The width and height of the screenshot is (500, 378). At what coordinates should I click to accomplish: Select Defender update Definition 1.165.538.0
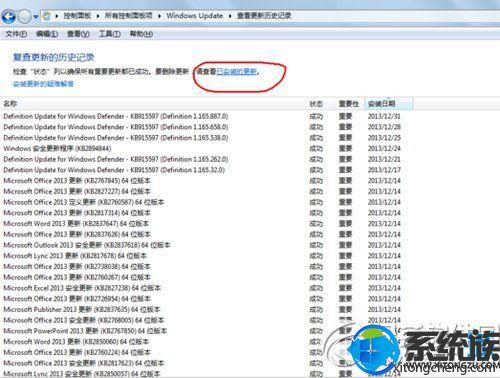click(x=116, y=138)
